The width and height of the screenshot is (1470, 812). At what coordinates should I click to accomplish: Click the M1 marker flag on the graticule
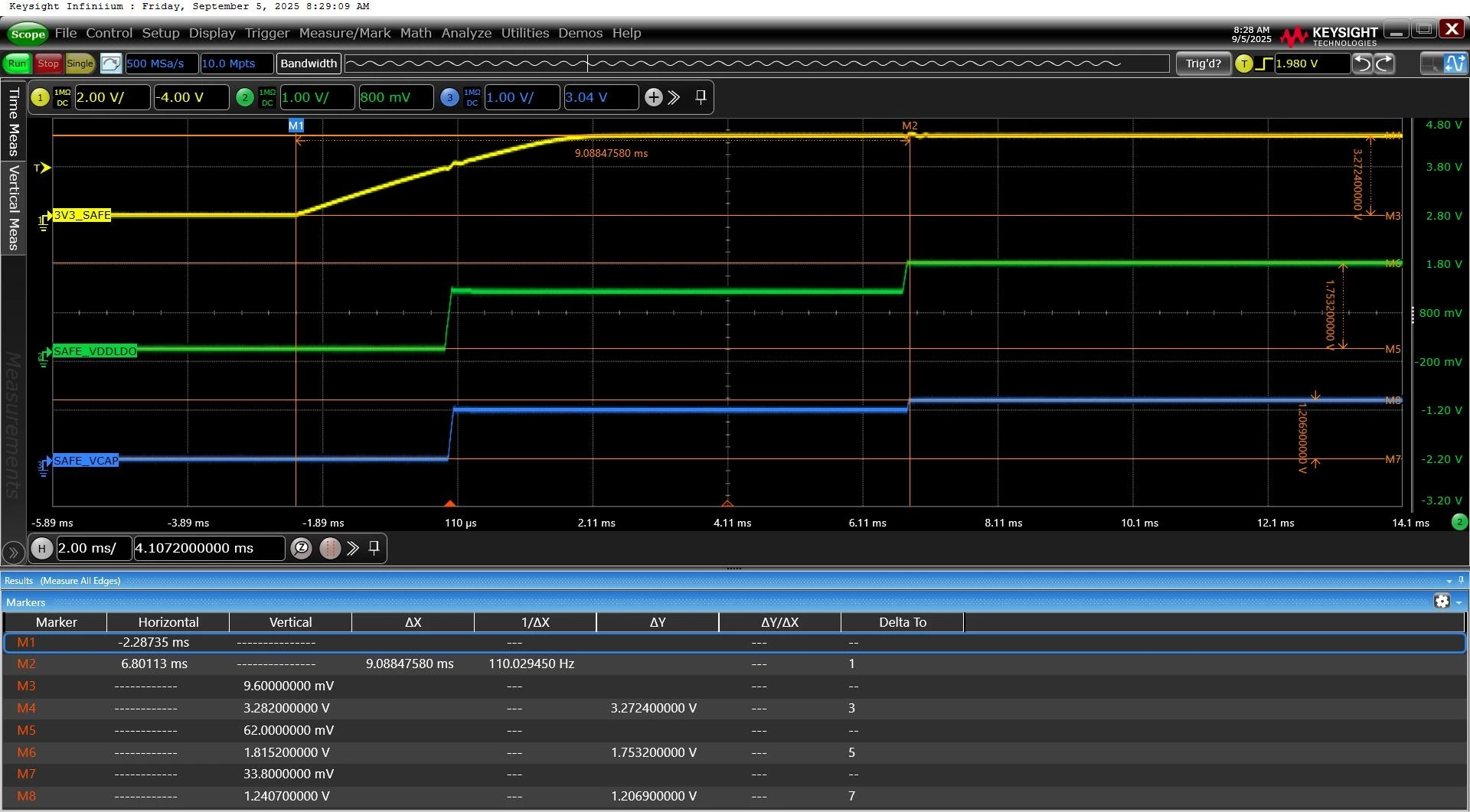296,126
